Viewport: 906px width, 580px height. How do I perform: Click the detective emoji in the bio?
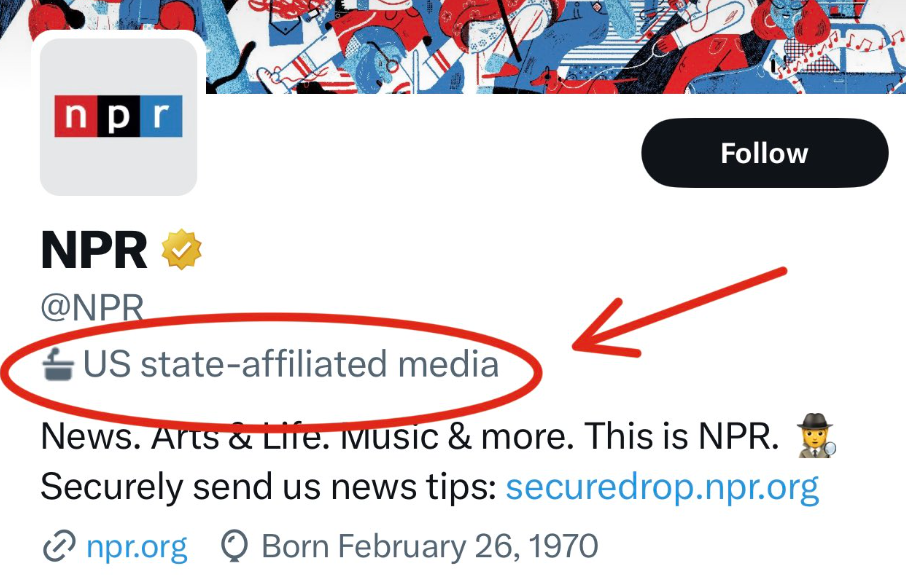point(817,437)
